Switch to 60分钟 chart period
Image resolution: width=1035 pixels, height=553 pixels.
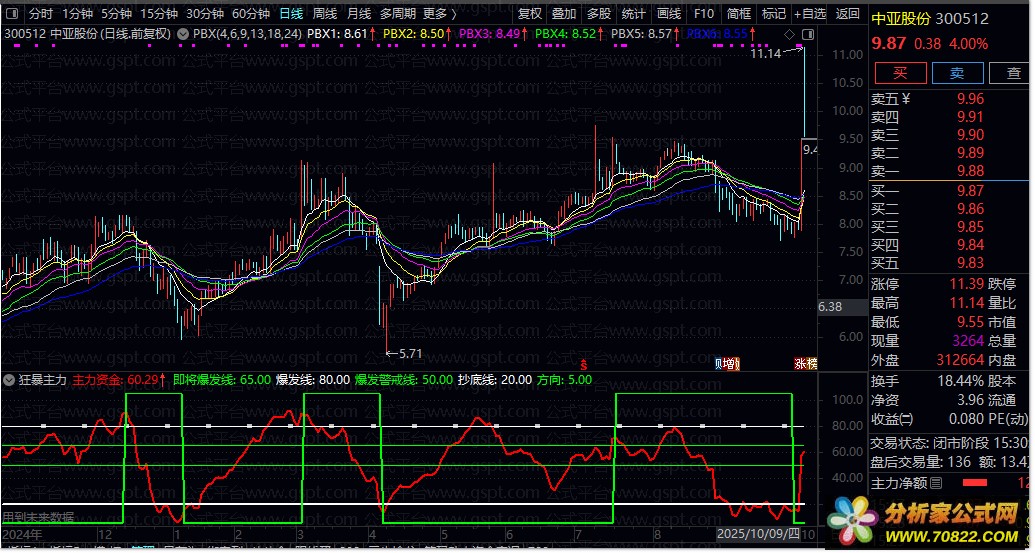click(x=250, y=14)
